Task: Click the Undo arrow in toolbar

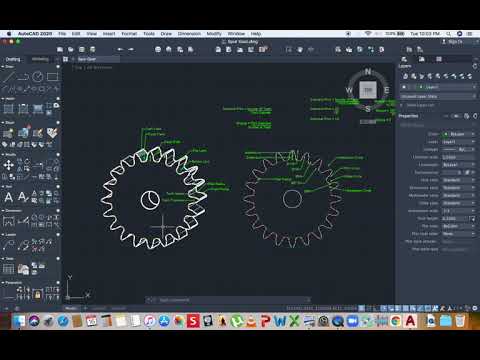Action: coord(120,49)
